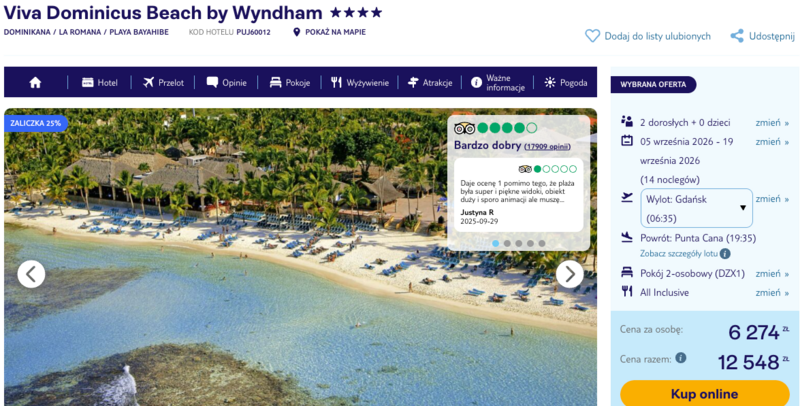800x406 pixels.
Task: Click the Udostępnij share icon
Action: coord(737,36)
